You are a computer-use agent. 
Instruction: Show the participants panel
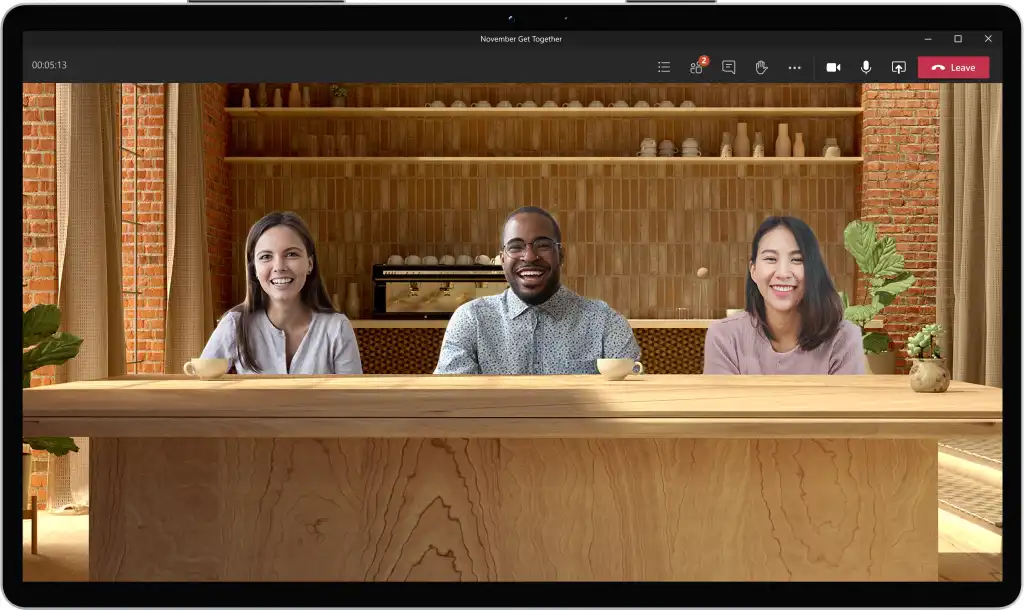(x=696, y=68)
